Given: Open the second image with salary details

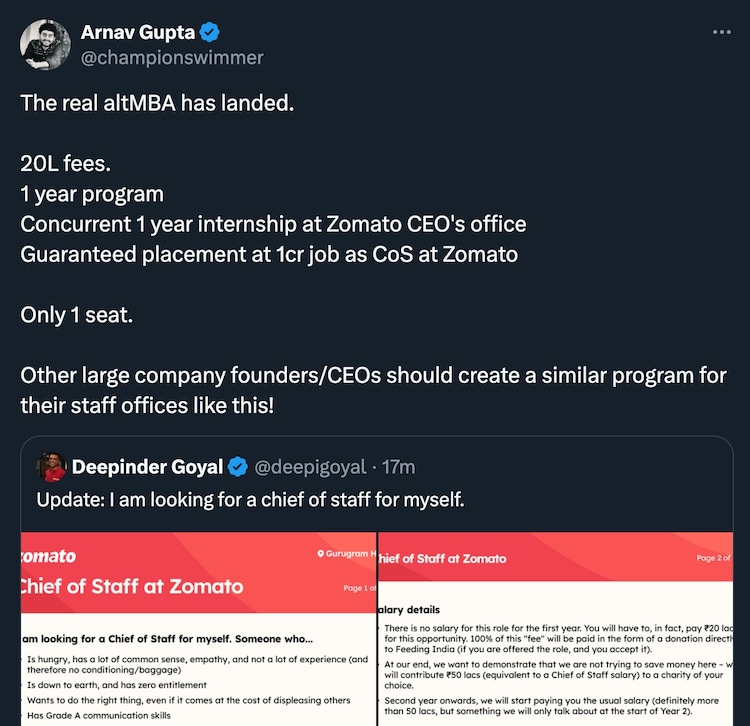Looking at the screenshot, I should [555, 628].
